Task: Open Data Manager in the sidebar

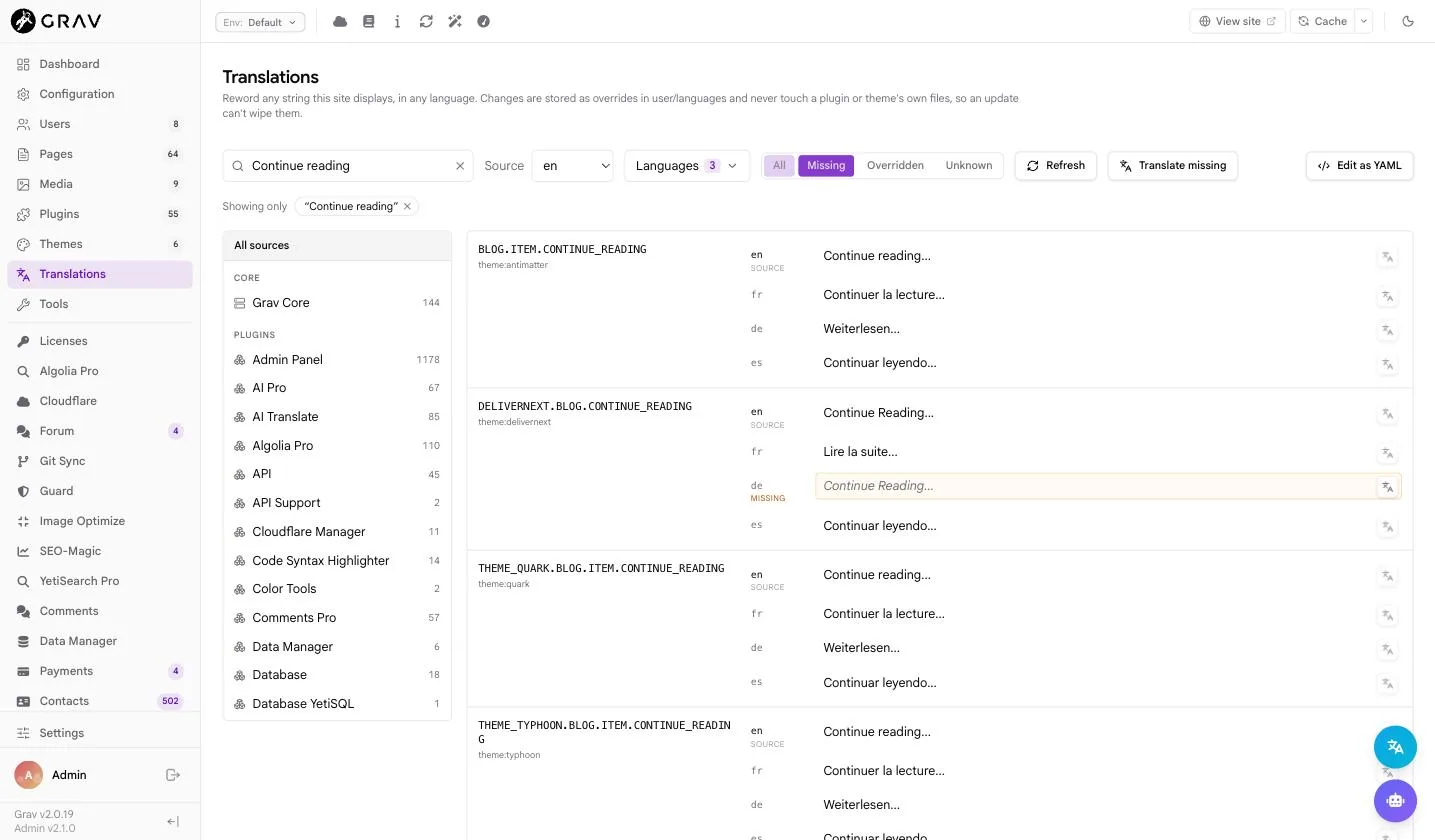Action: tap(100, 641)
